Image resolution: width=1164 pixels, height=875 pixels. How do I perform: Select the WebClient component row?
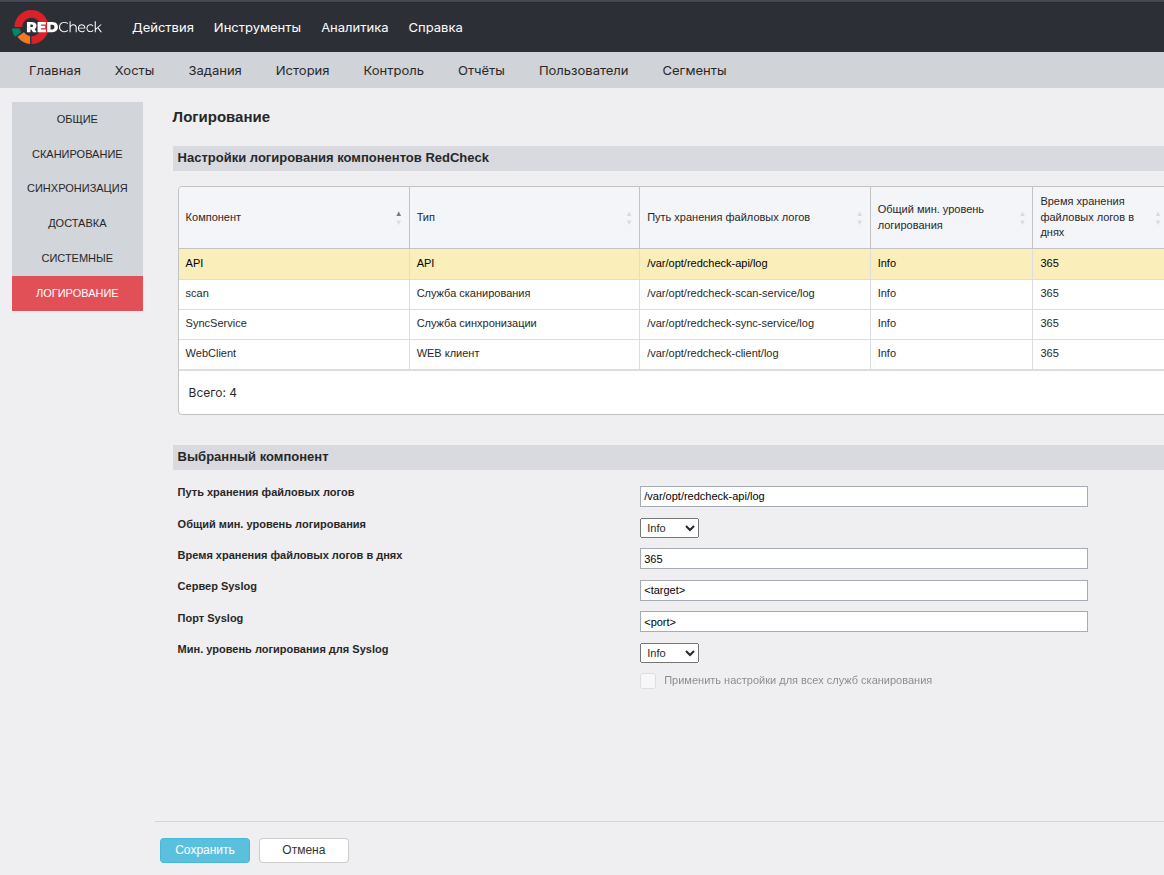pos(671,354)
